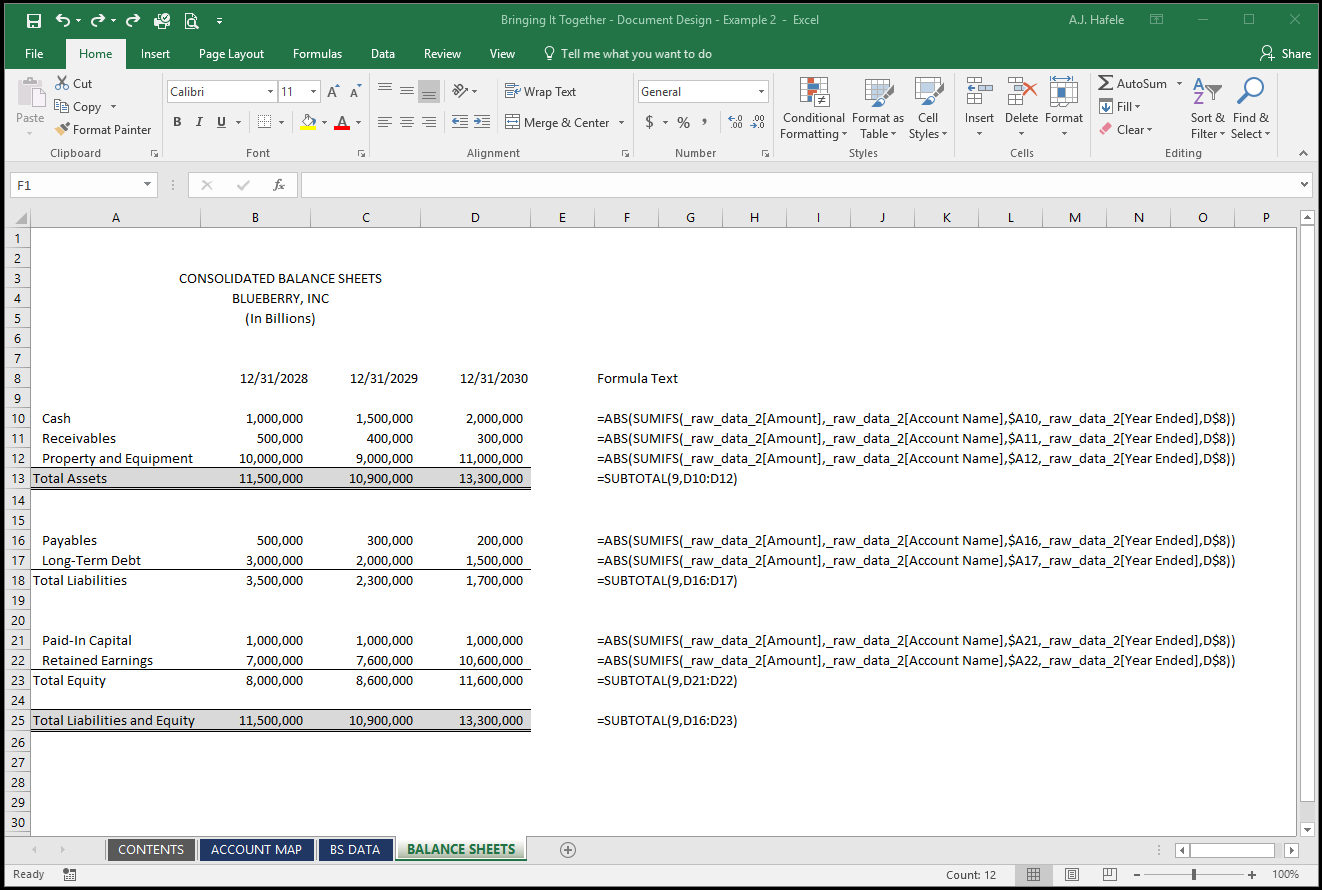
Task: Click the Insert Function fx icon
Action: pyautogui.click(x=279, y=185)
